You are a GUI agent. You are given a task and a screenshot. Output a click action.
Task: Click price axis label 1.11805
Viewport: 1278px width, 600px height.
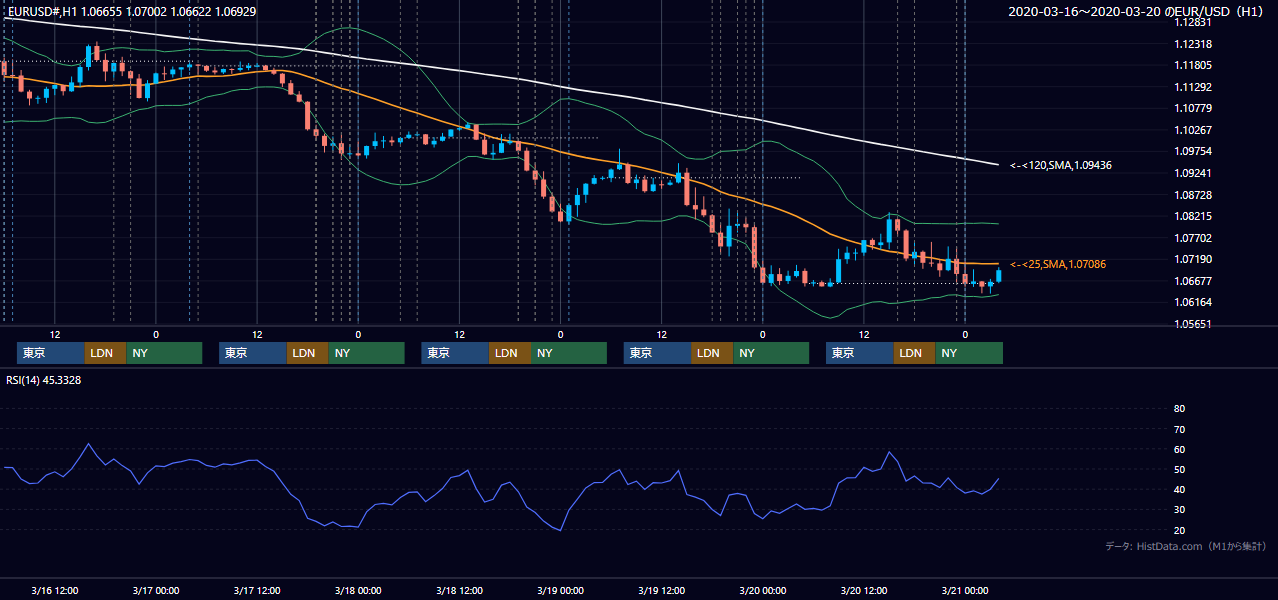pyautogui.click(x=1193, y=66)
